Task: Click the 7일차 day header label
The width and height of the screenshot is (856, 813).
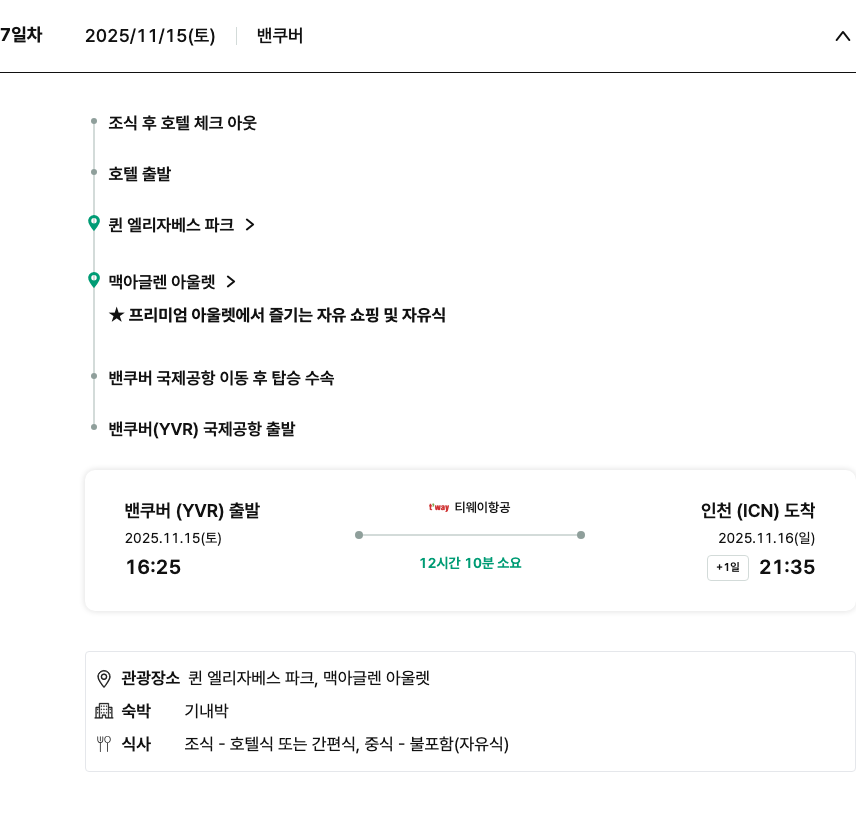Action: [21, 35]
